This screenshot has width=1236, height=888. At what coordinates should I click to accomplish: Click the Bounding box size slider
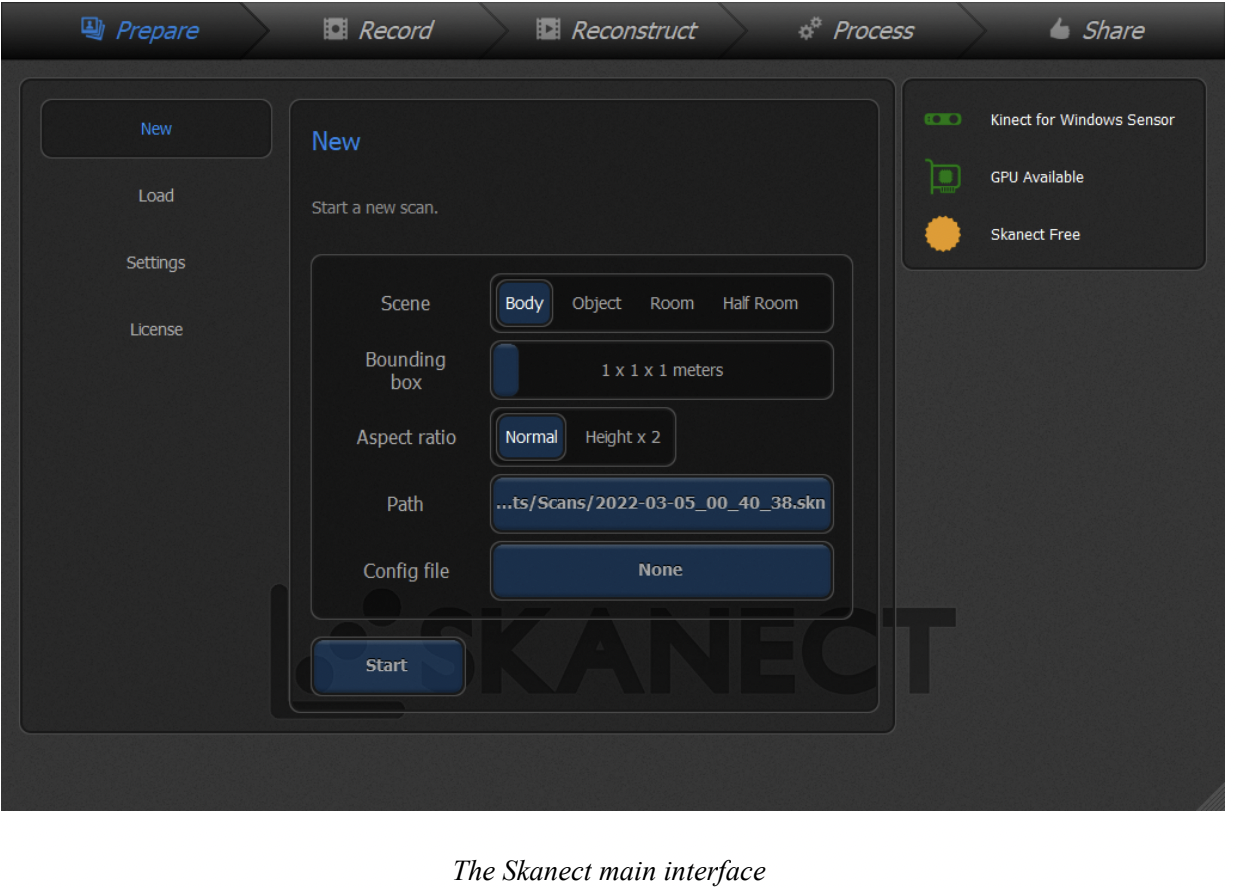[x=661, y=370]
